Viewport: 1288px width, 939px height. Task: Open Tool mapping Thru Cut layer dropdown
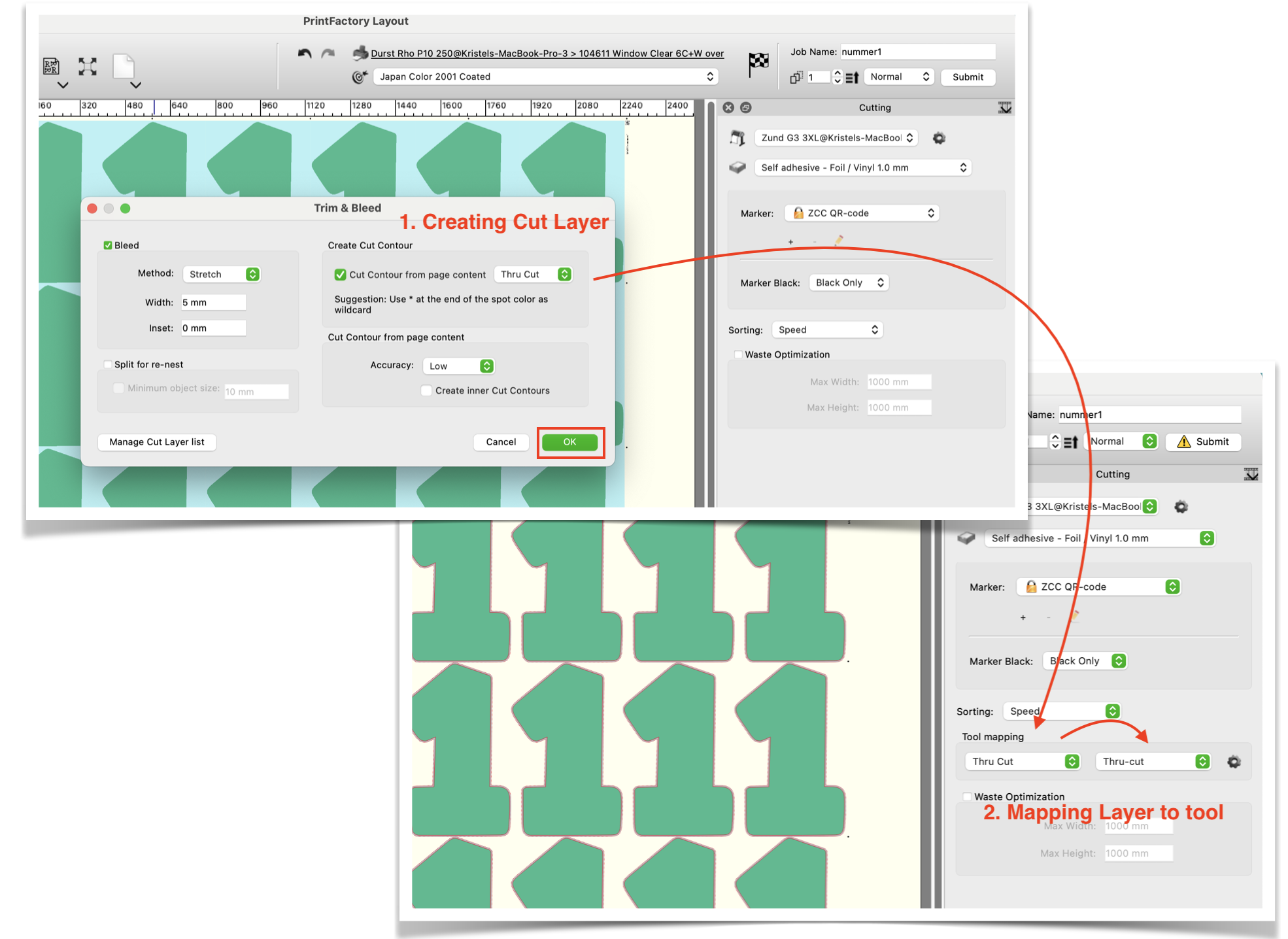[1022, 761]
